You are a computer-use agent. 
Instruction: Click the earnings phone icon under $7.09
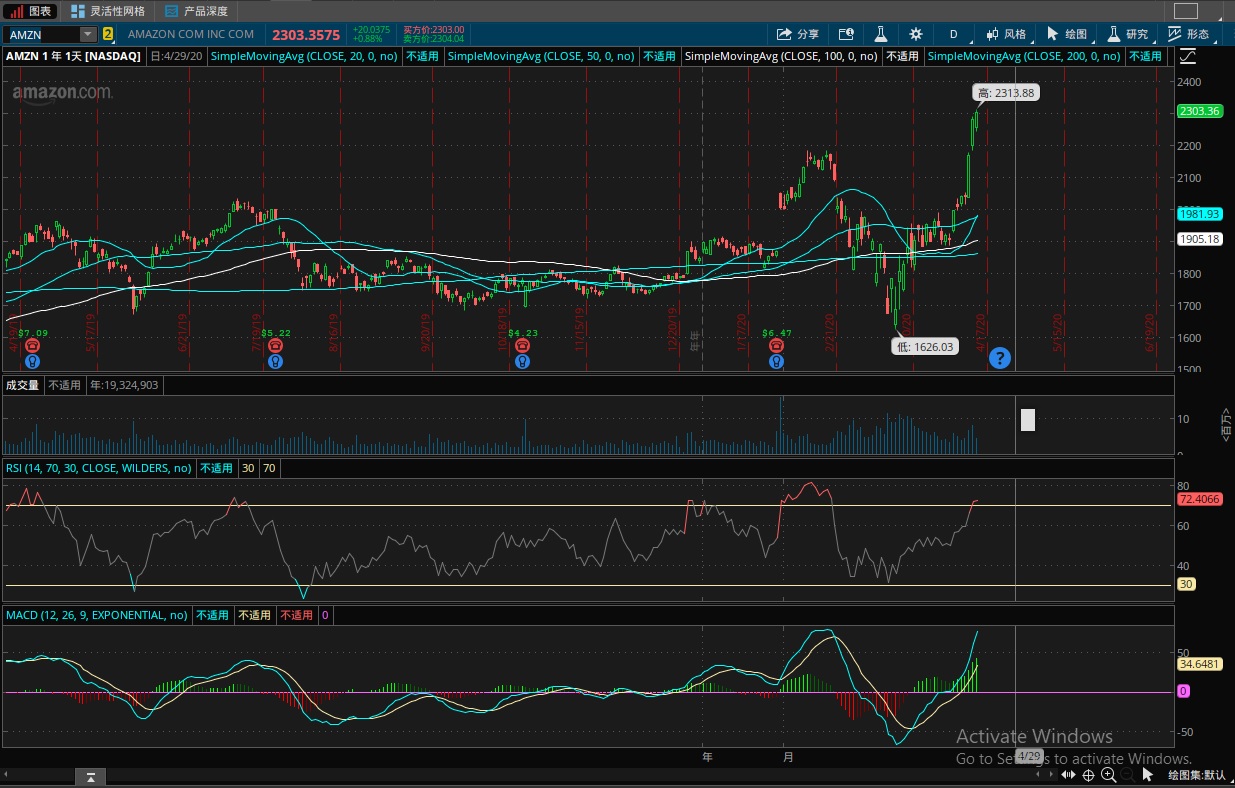point(33,345)
